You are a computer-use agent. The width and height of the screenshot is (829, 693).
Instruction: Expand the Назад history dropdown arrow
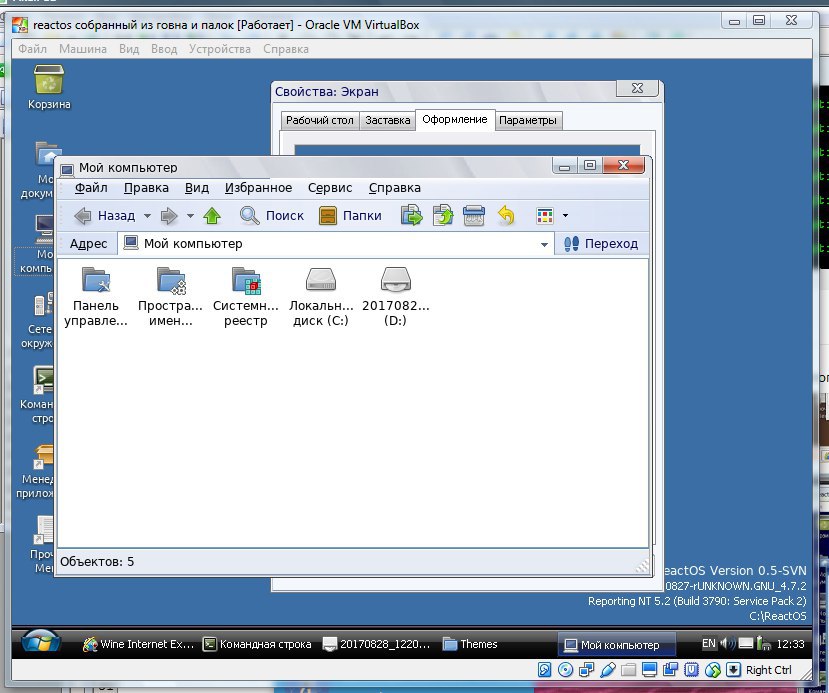[148, 216]
